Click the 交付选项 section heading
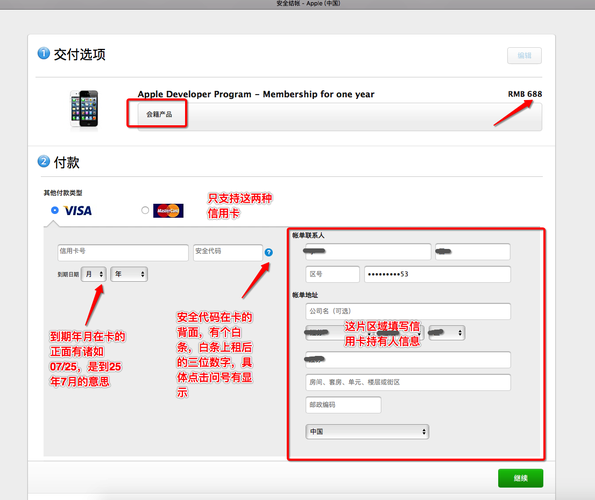The height and width of the screenshot is (500, 595). coord(79,54)
